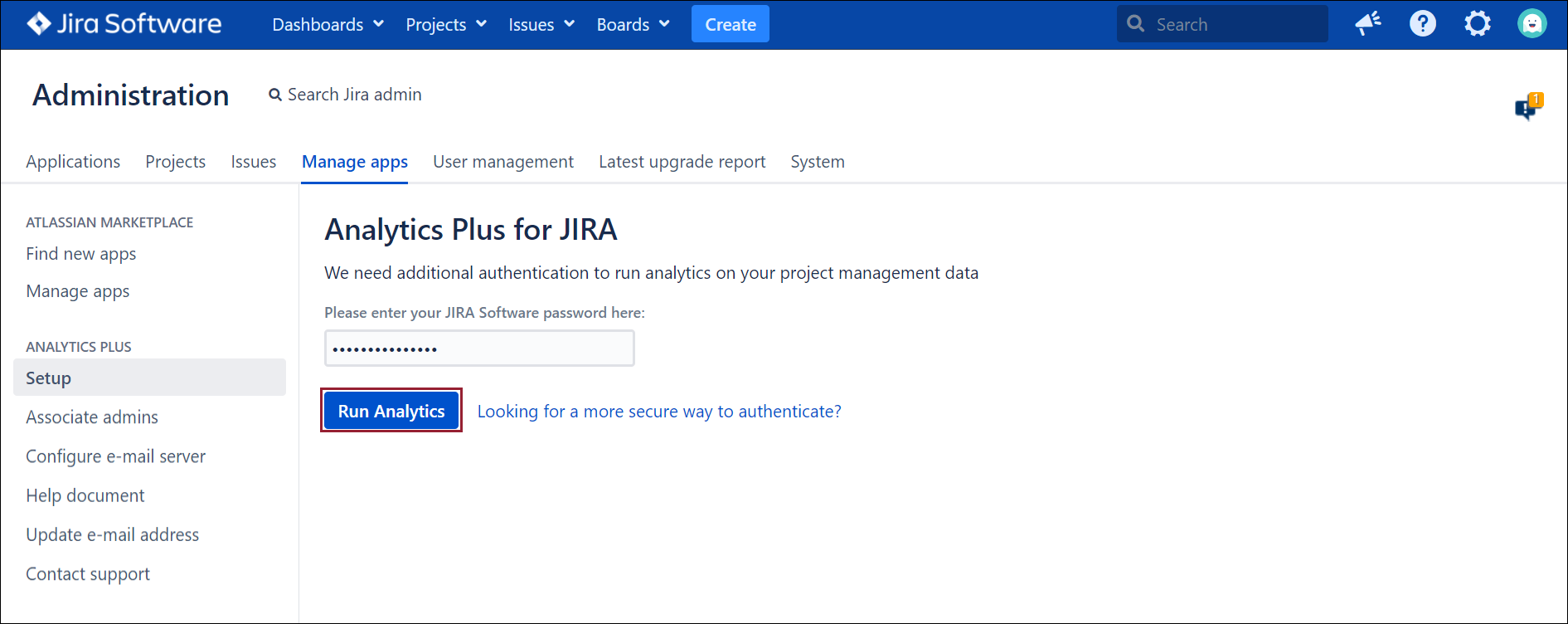Click the Jira Software logo
Viewport: 1568px width, 624px height.
point(124,24)
